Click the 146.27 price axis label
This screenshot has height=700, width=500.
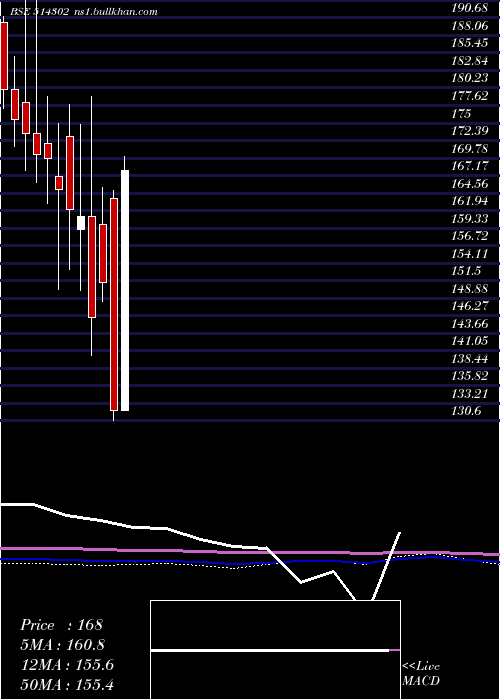click(x=470, y=306)
